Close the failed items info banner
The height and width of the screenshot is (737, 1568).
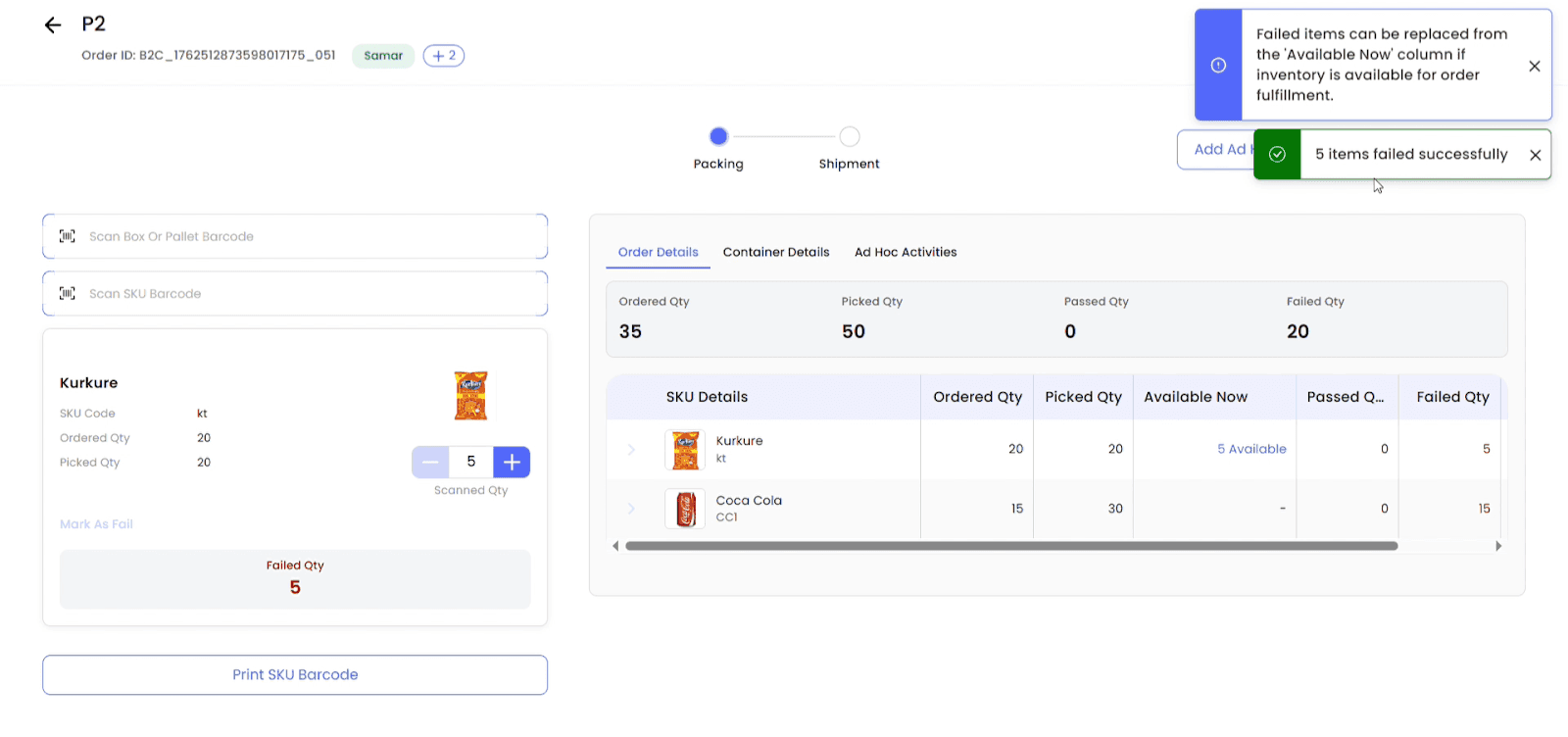1534,66
